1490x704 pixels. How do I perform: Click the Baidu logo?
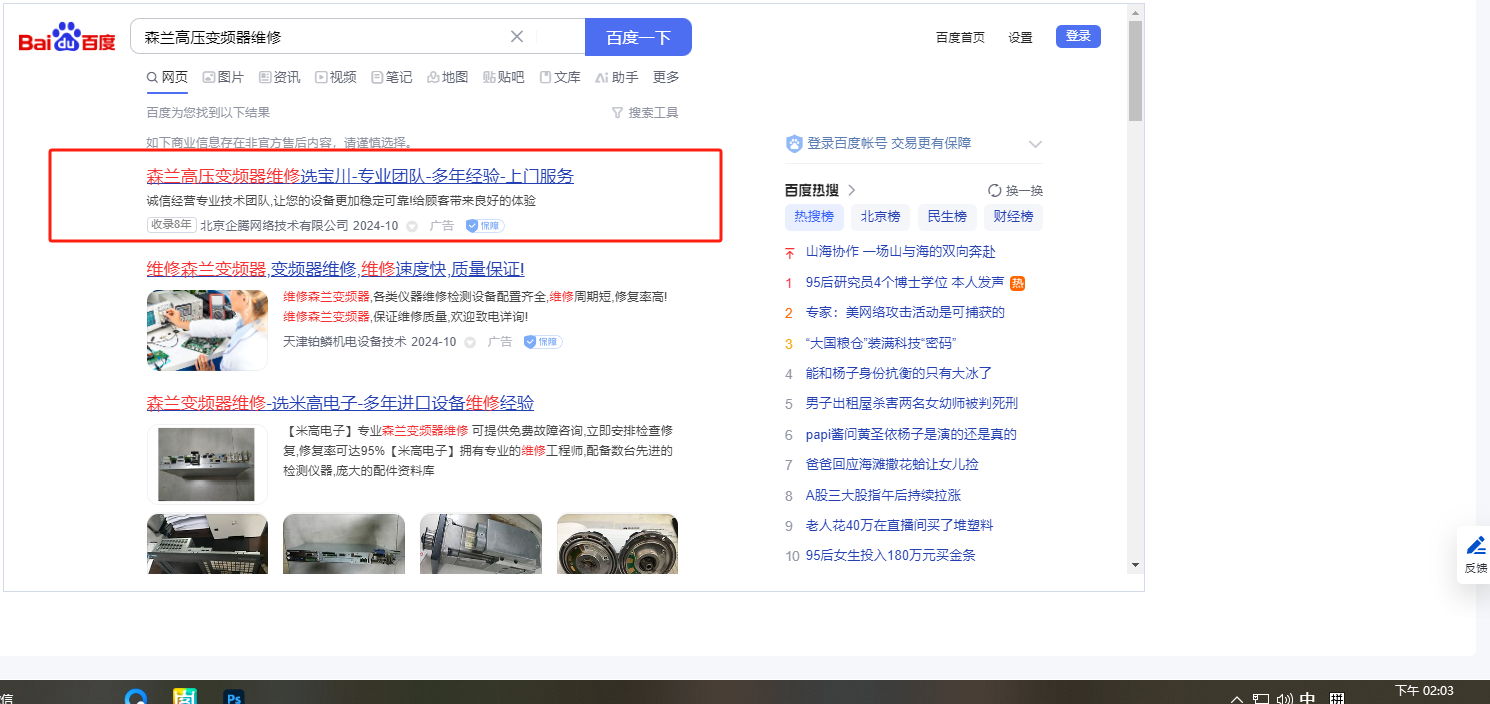(68, 37)
